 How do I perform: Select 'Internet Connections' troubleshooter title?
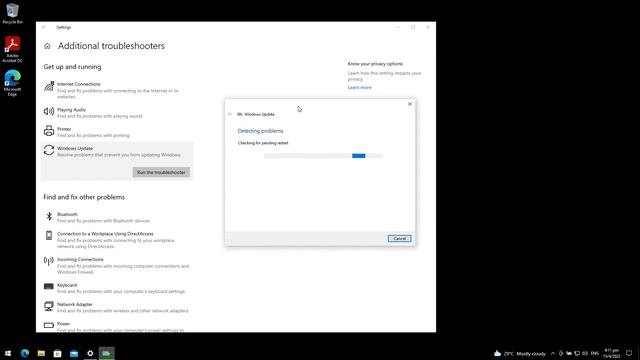coord(79,84)
